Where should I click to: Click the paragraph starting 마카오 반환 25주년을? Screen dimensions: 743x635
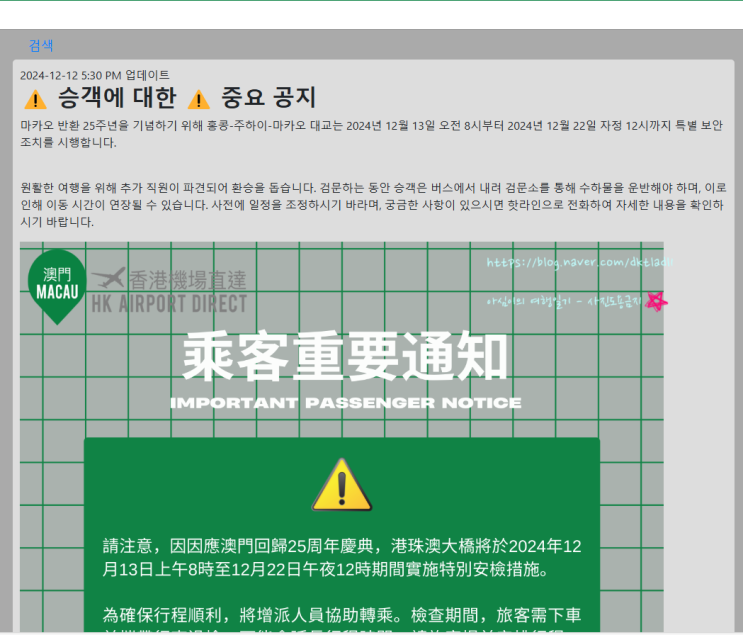coord(372,134)
